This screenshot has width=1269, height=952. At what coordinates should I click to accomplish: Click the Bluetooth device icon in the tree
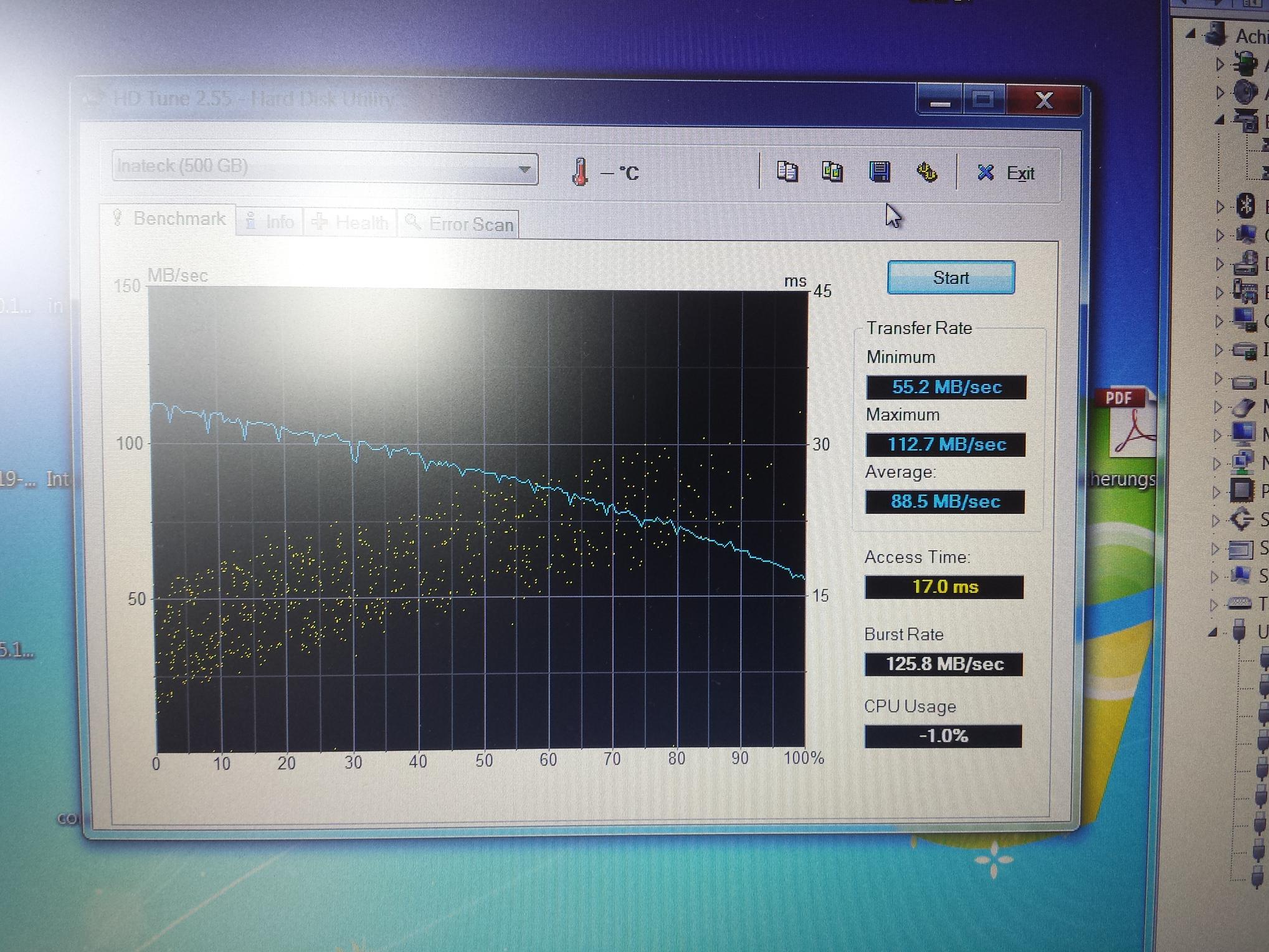[1245, 204]
